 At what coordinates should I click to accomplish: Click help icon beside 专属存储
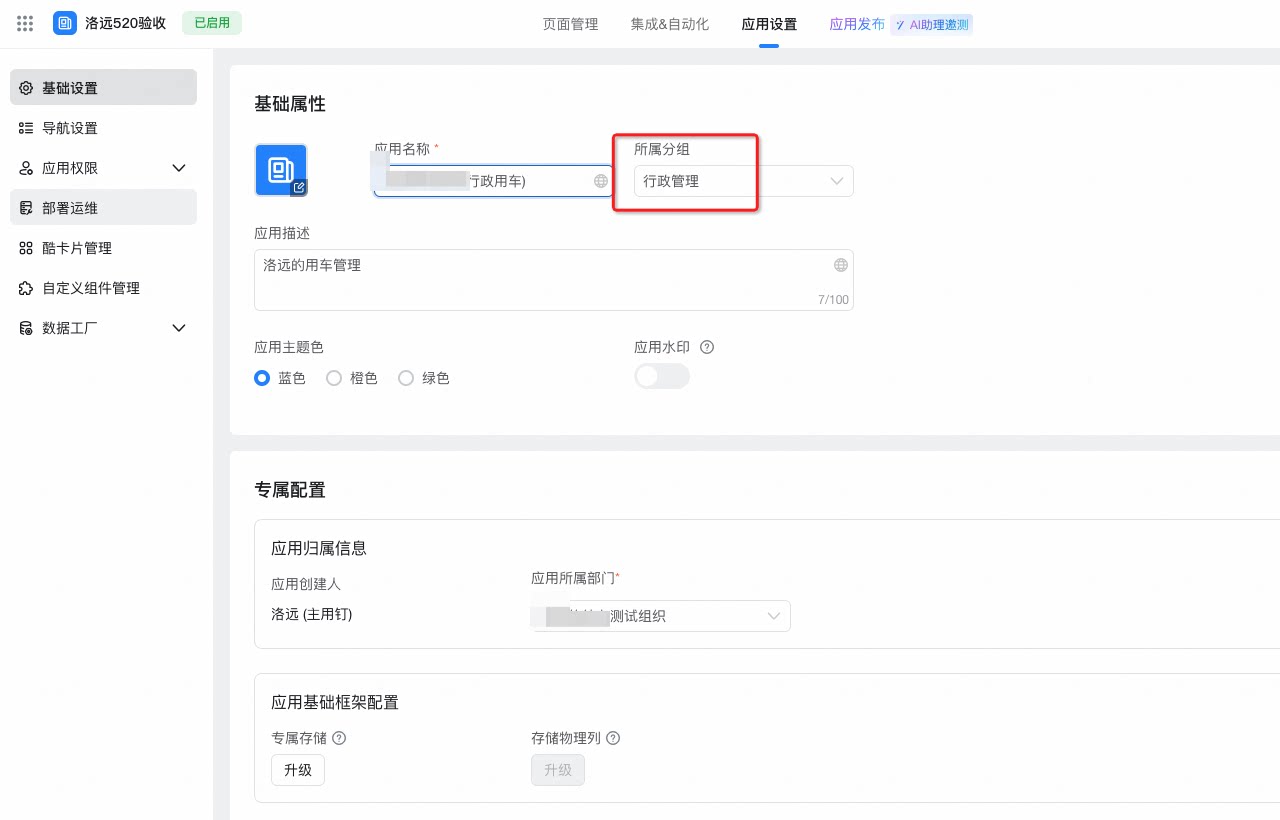point(339,738)
